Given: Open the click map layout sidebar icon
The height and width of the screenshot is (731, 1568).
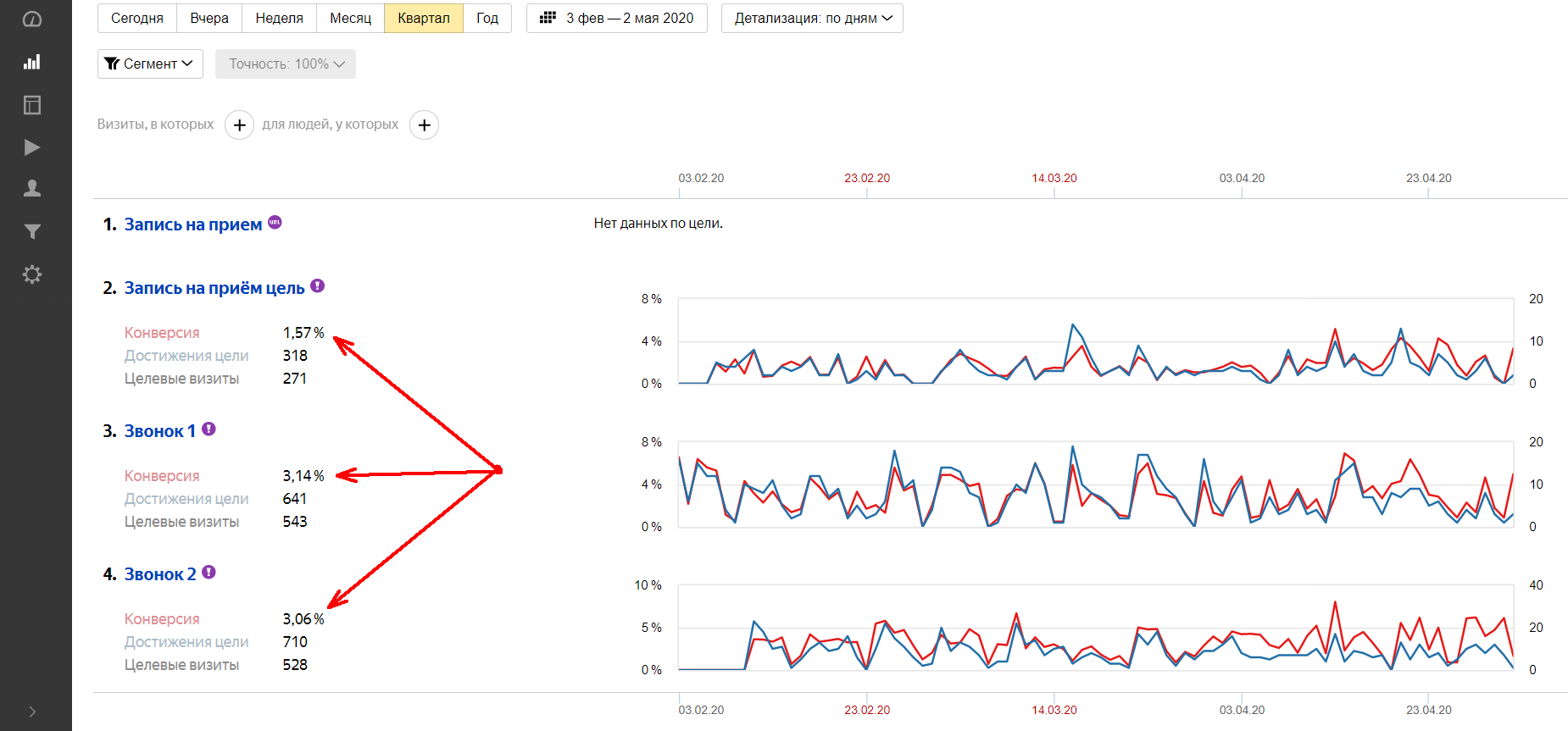Looking at the screenshot, I should click(32, 105).
